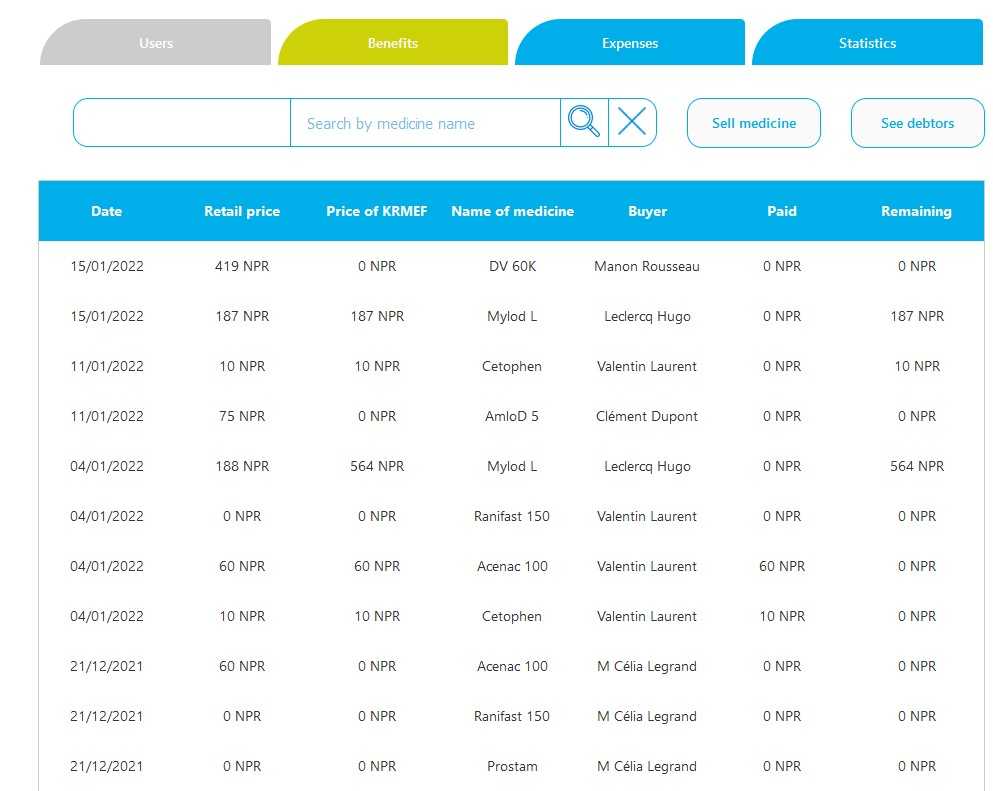The width and height of the screenshot is (993, 791).
Task: Click the 564 NPR remaining amount
Action: coord(916,466)
